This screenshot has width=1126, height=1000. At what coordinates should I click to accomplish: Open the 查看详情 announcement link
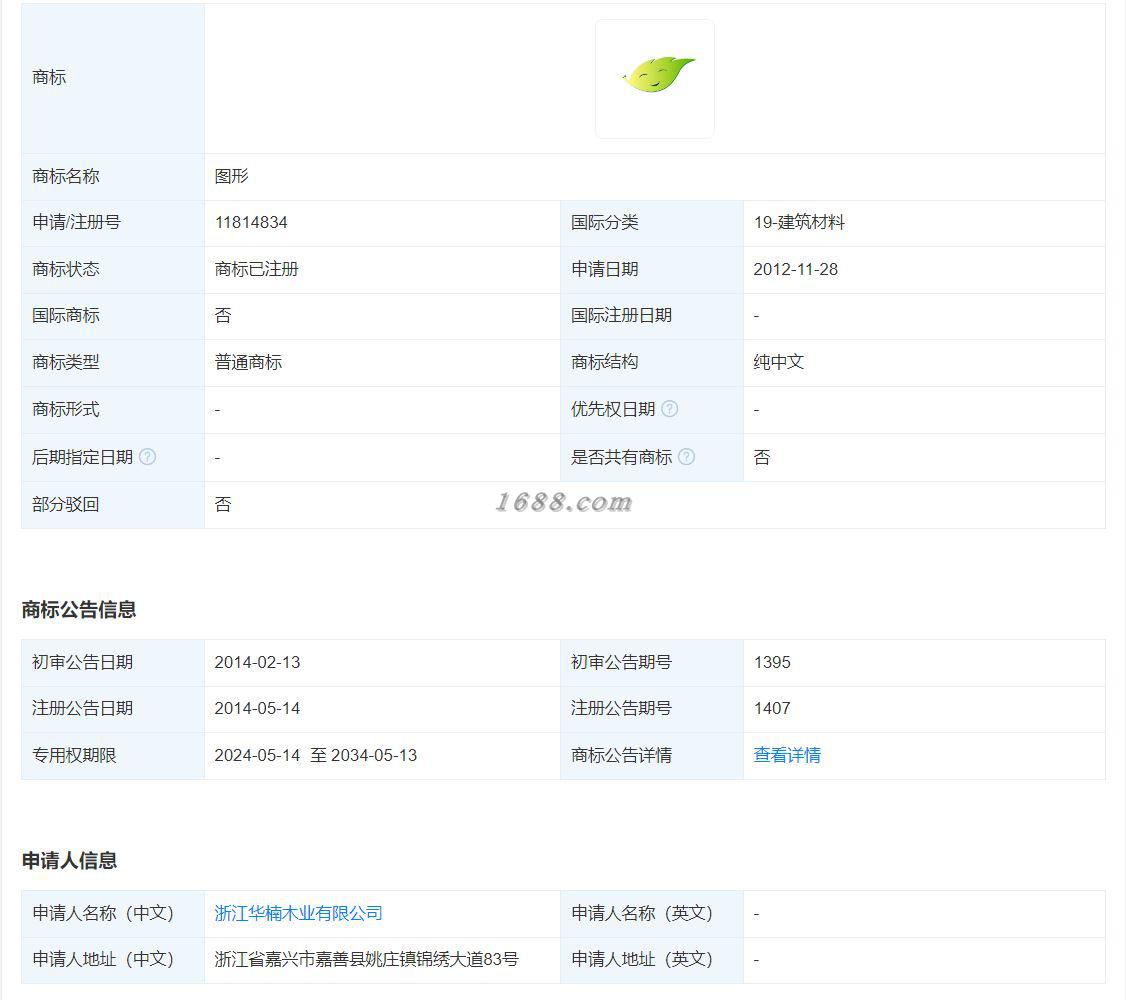click(x=787, y=755)
